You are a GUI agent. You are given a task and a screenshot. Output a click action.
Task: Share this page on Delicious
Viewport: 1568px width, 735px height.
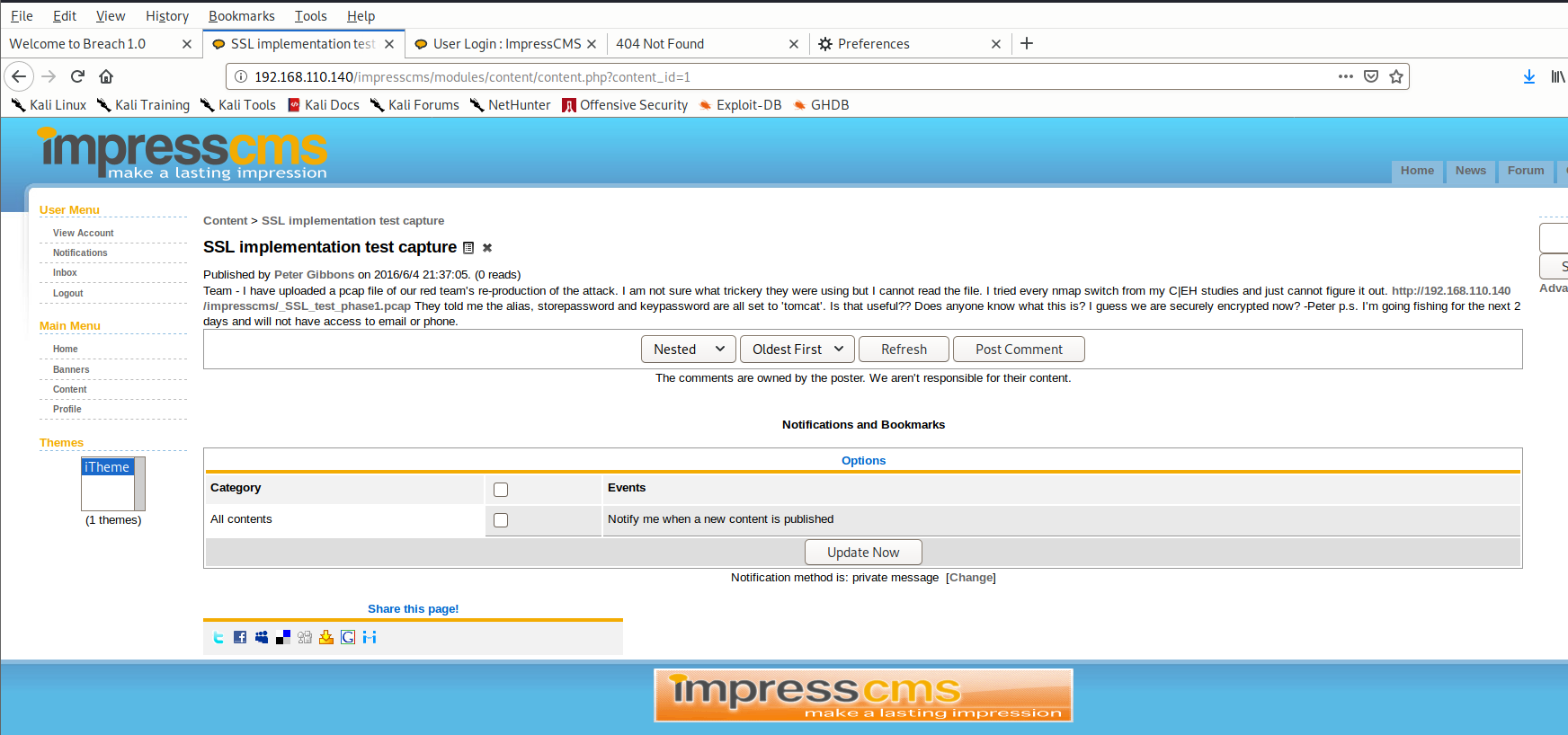(283, 637)
